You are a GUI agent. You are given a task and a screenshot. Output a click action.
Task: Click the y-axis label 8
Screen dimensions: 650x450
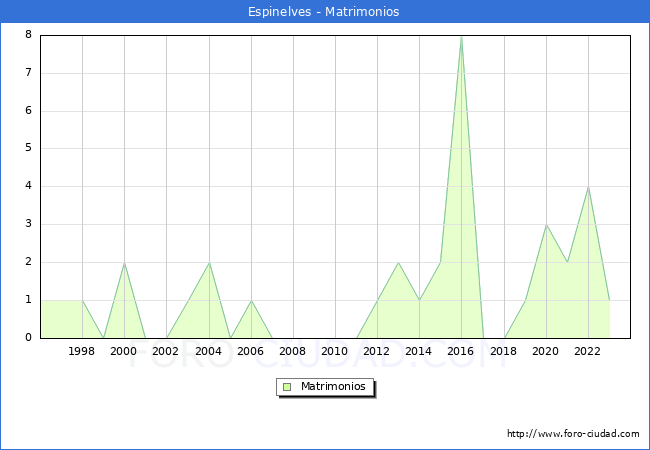pos(28,35)
